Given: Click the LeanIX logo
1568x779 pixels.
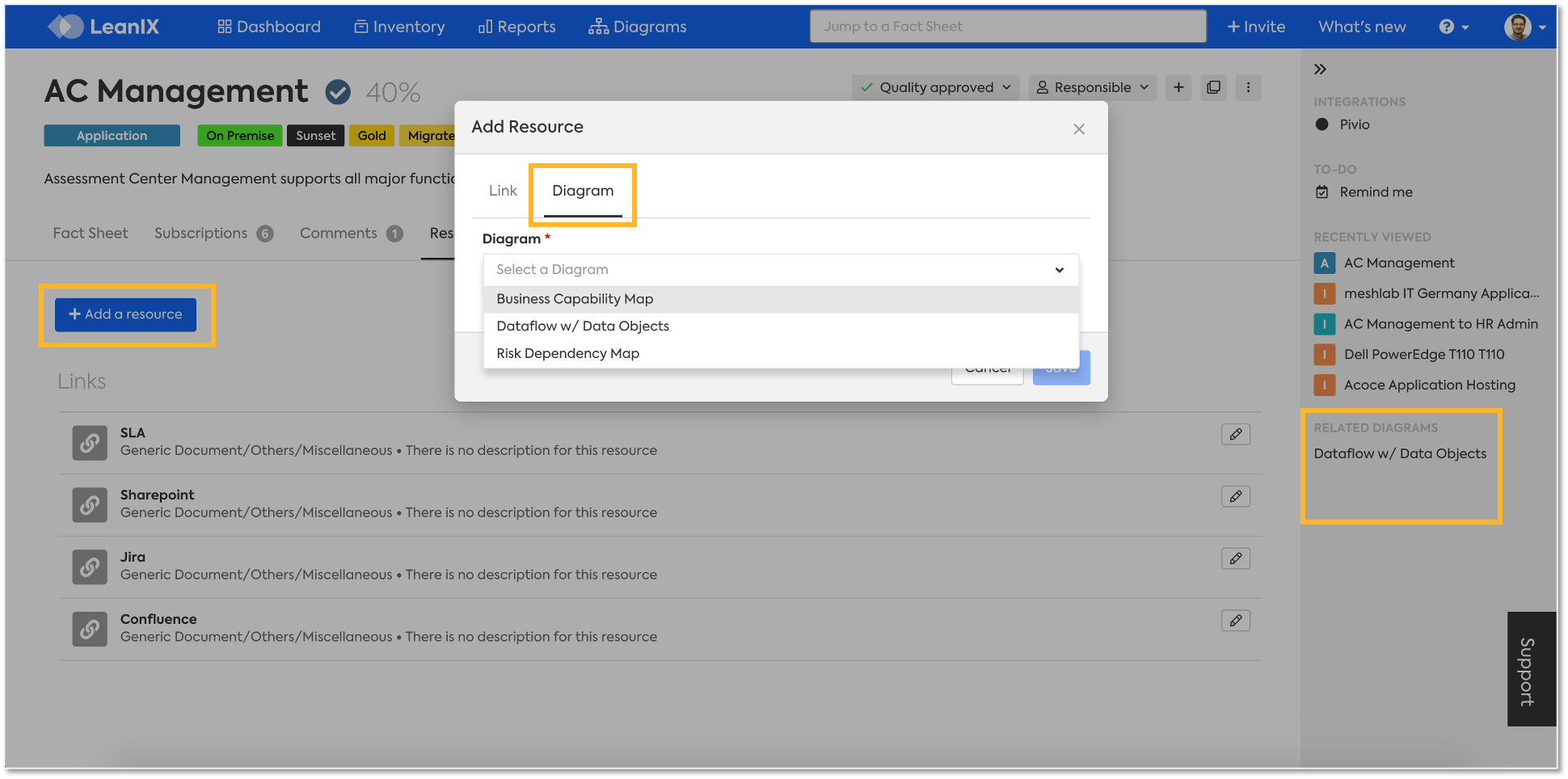Looking at the screenshot, I should coord(103,27).
